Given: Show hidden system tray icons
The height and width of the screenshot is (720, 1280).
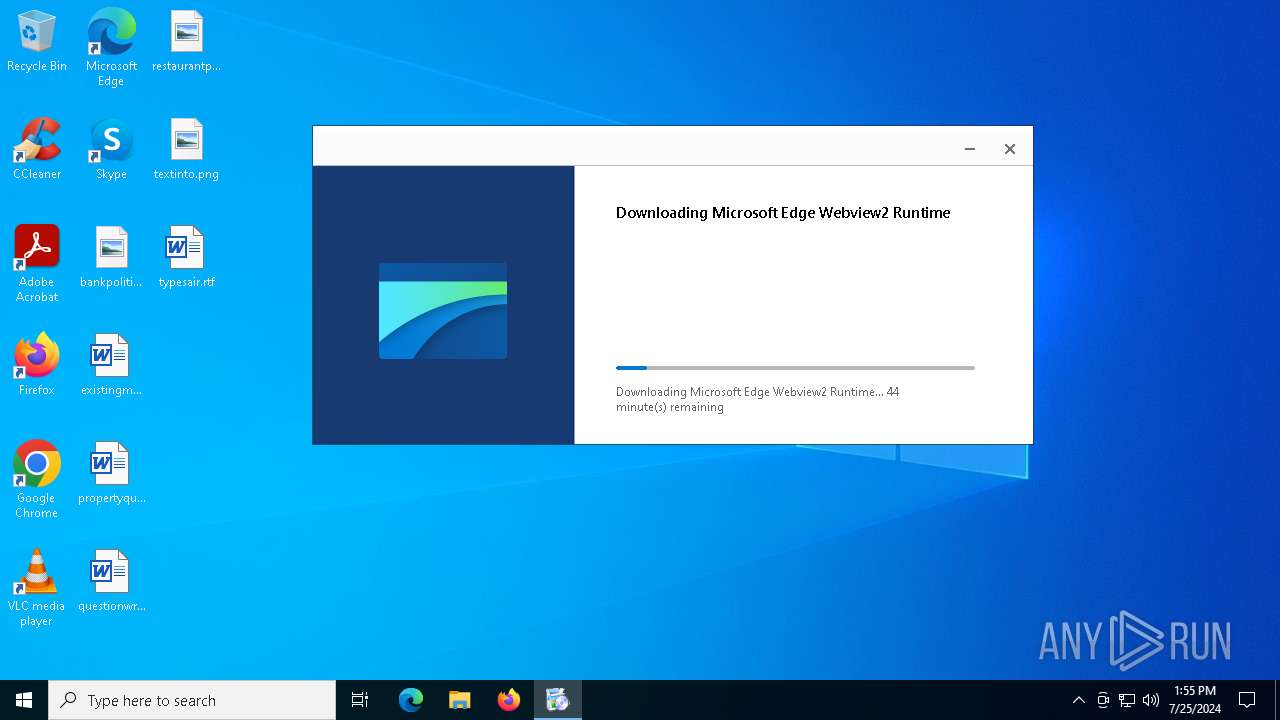Looking at the screenshot, I should (1078, 700).
